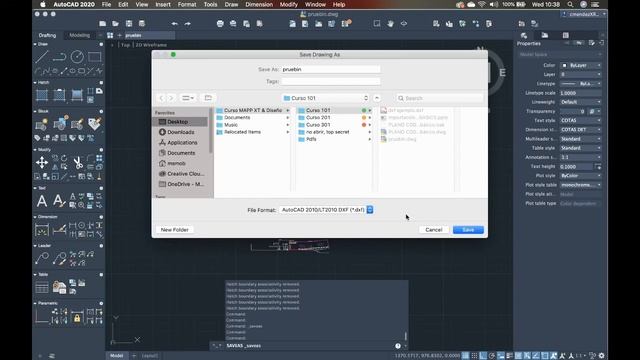Screen dimensions: 640x360
Task: Toggle Grid display in status bar
Action: pyautogui.click(x=465, y=356)
